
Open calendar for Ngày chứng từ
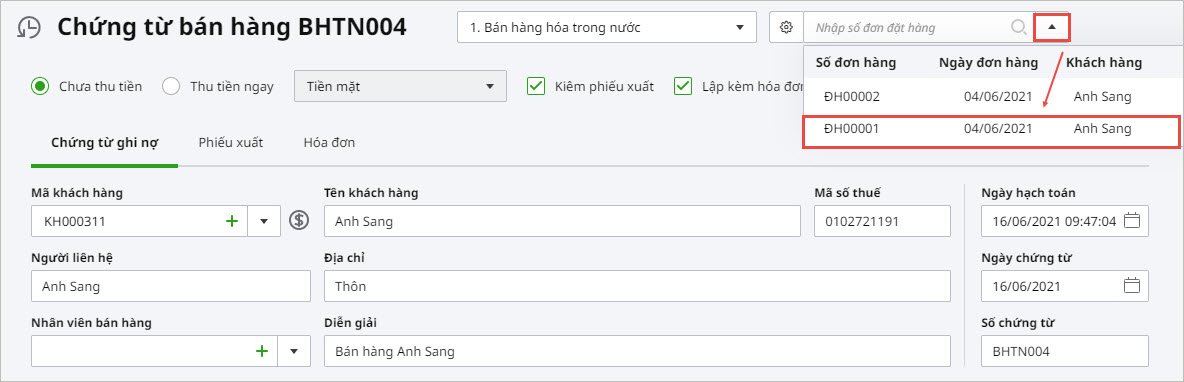click(x=1131, y=286)
